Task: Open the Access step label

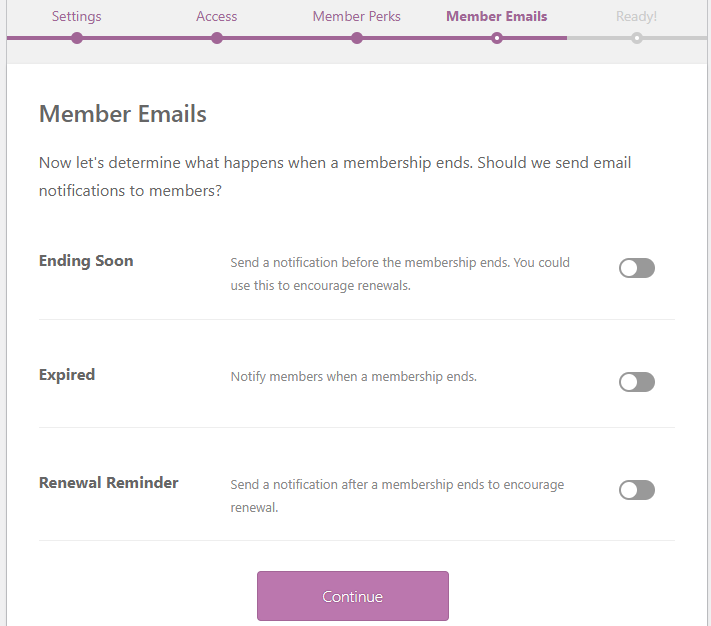Action: (x=217, y=16)
